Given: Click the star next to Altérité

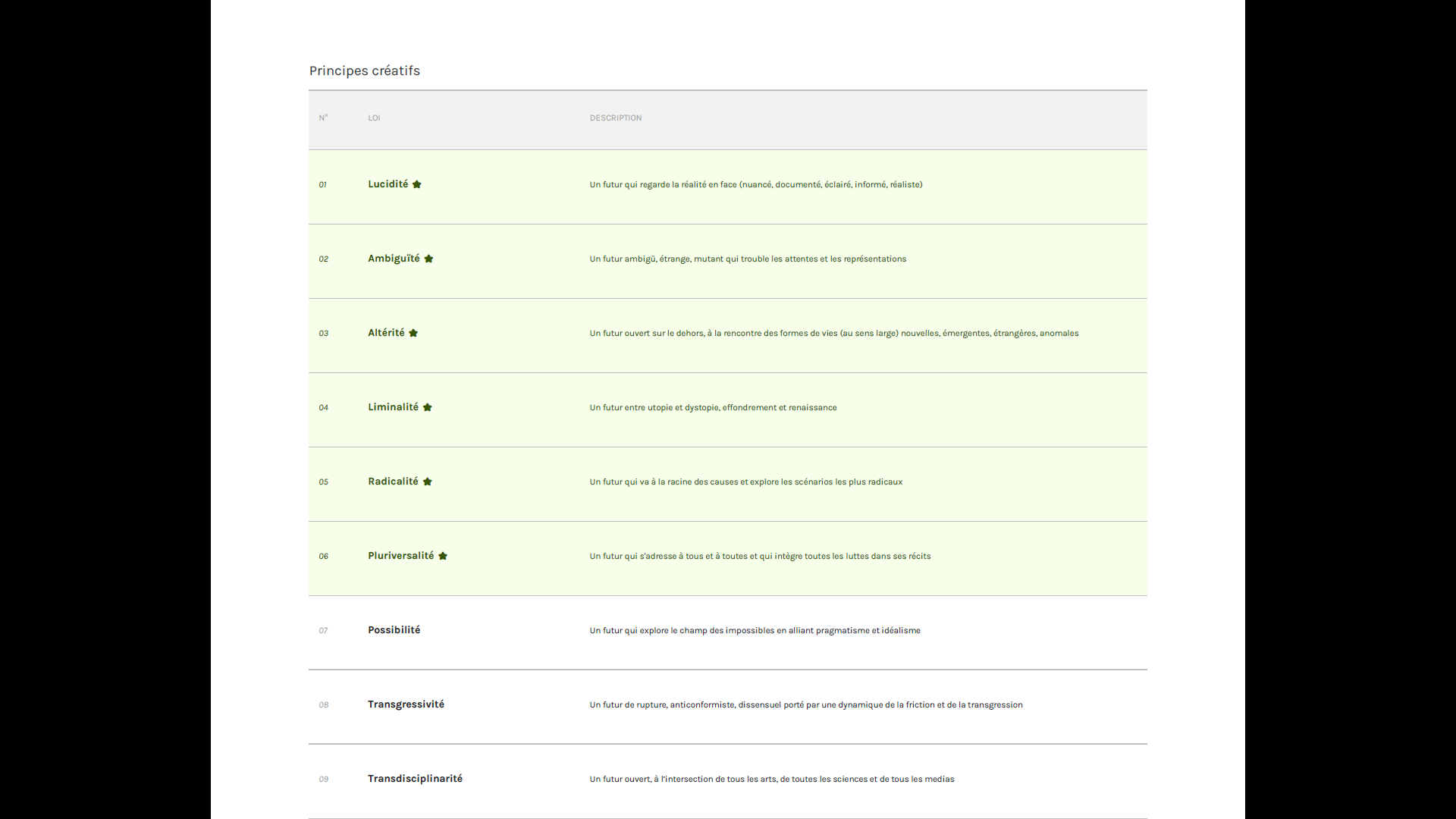Looking at the screenshot, I should [413, 333].
